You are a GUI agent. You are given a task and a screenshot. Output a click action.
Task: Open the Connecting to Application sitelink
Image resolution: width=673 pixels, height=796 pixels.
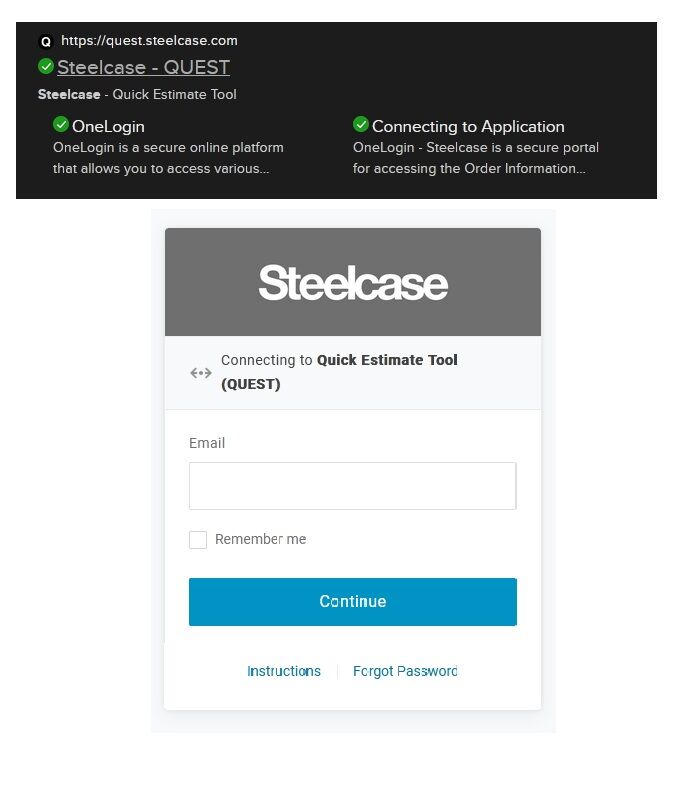tap(468, 126)
